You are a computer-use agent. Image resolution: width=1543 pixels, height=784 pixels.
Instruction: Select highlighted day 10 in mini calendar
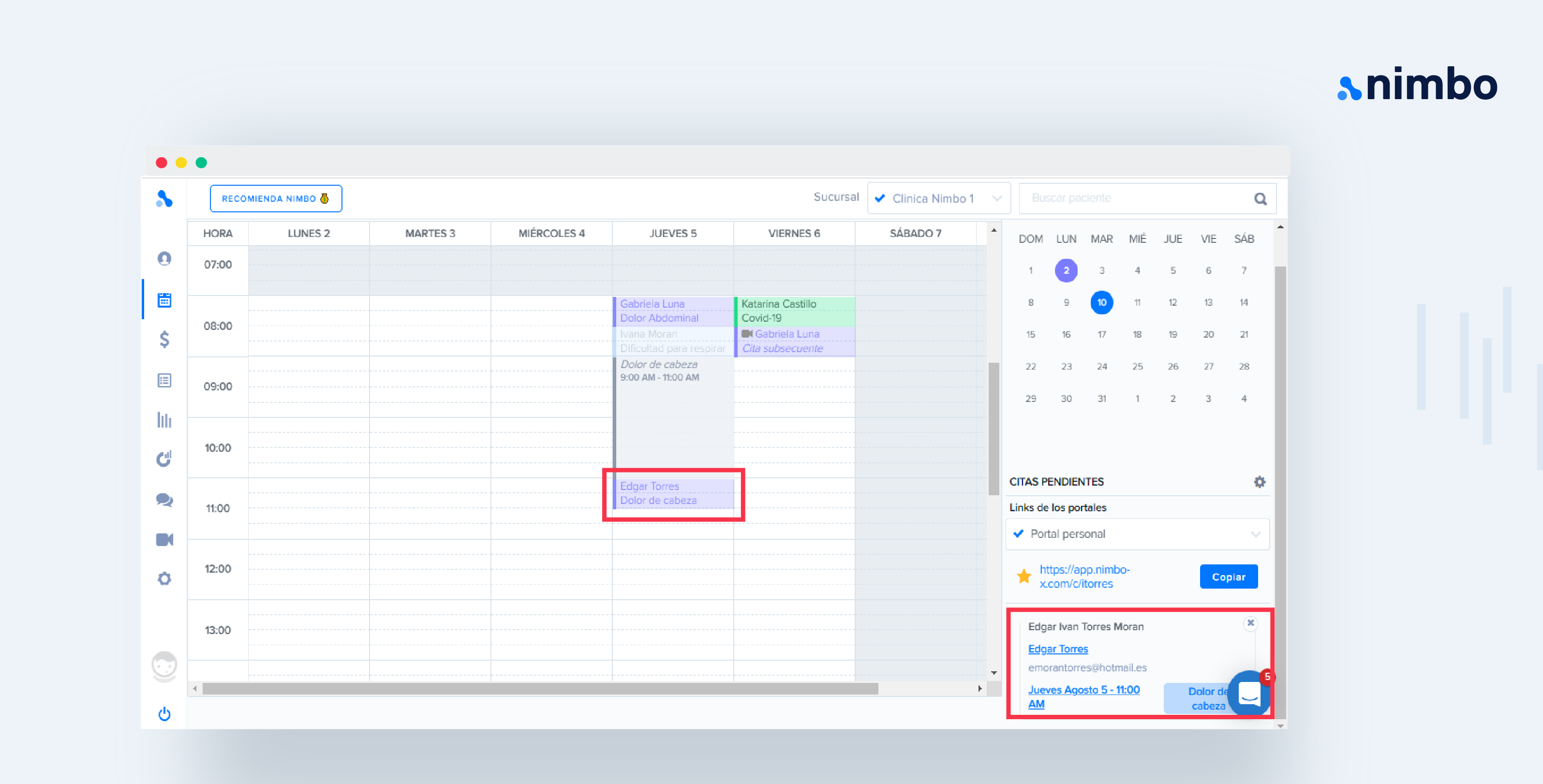(1101, 302)
